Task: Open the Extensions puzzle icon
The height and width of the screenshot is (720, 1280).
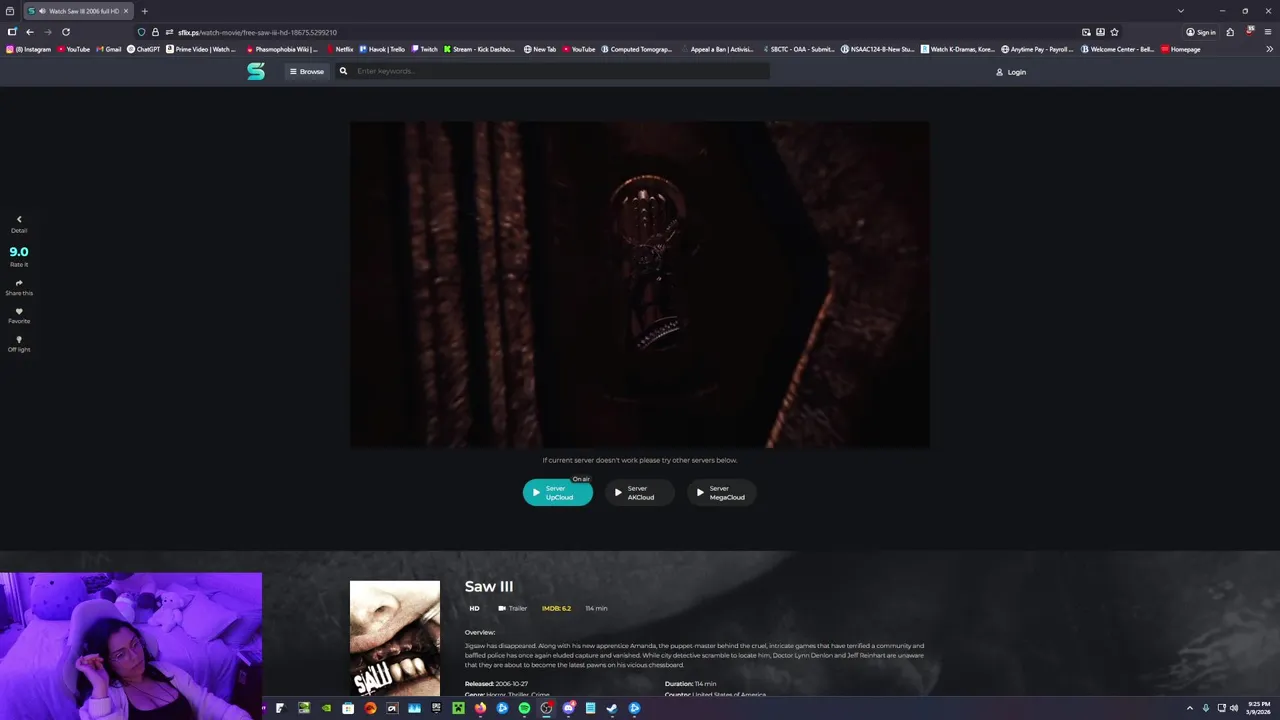Action: point(1230,32)
